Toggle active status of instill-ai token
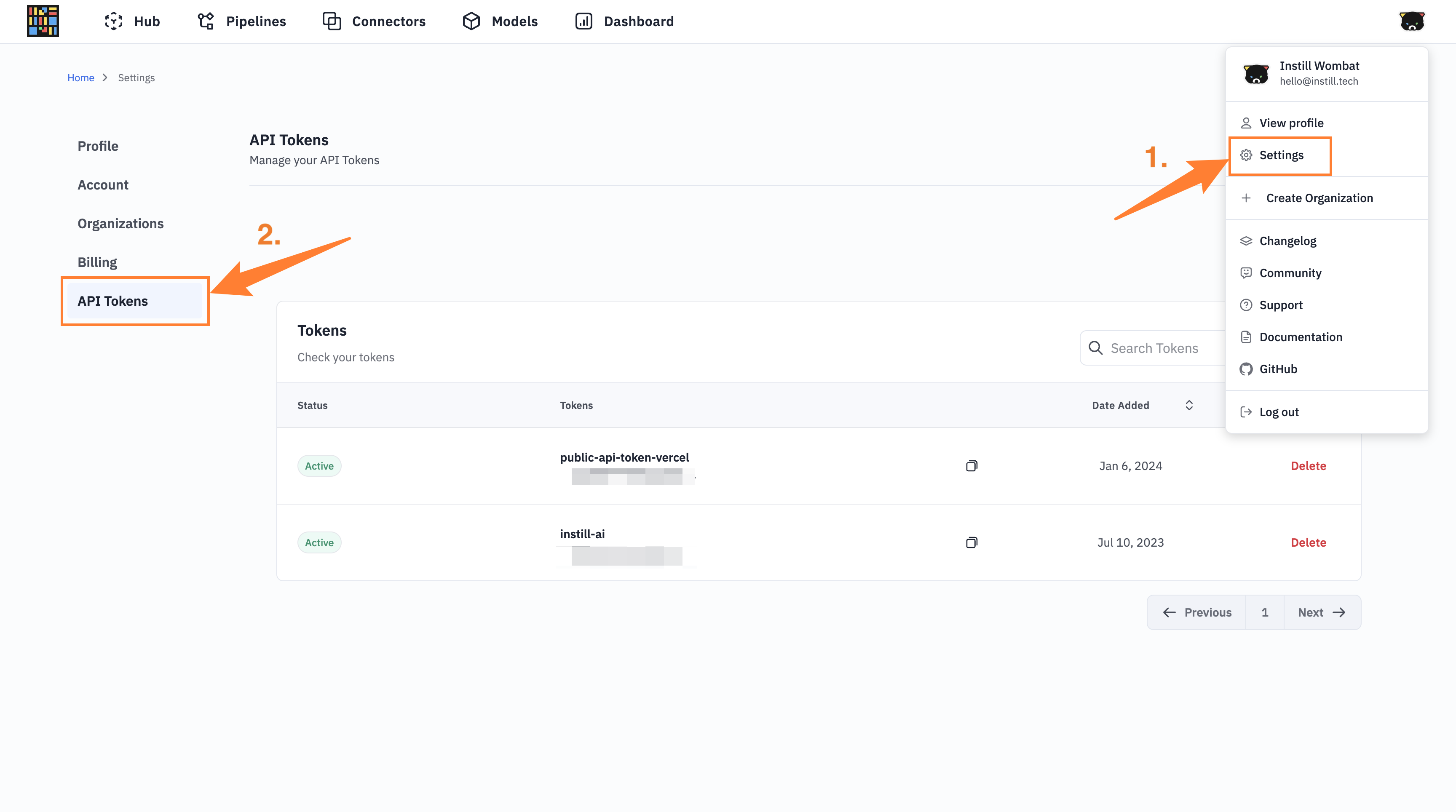Image resolution: width=1456 pixels, height=812 pixels. [319, 541]
